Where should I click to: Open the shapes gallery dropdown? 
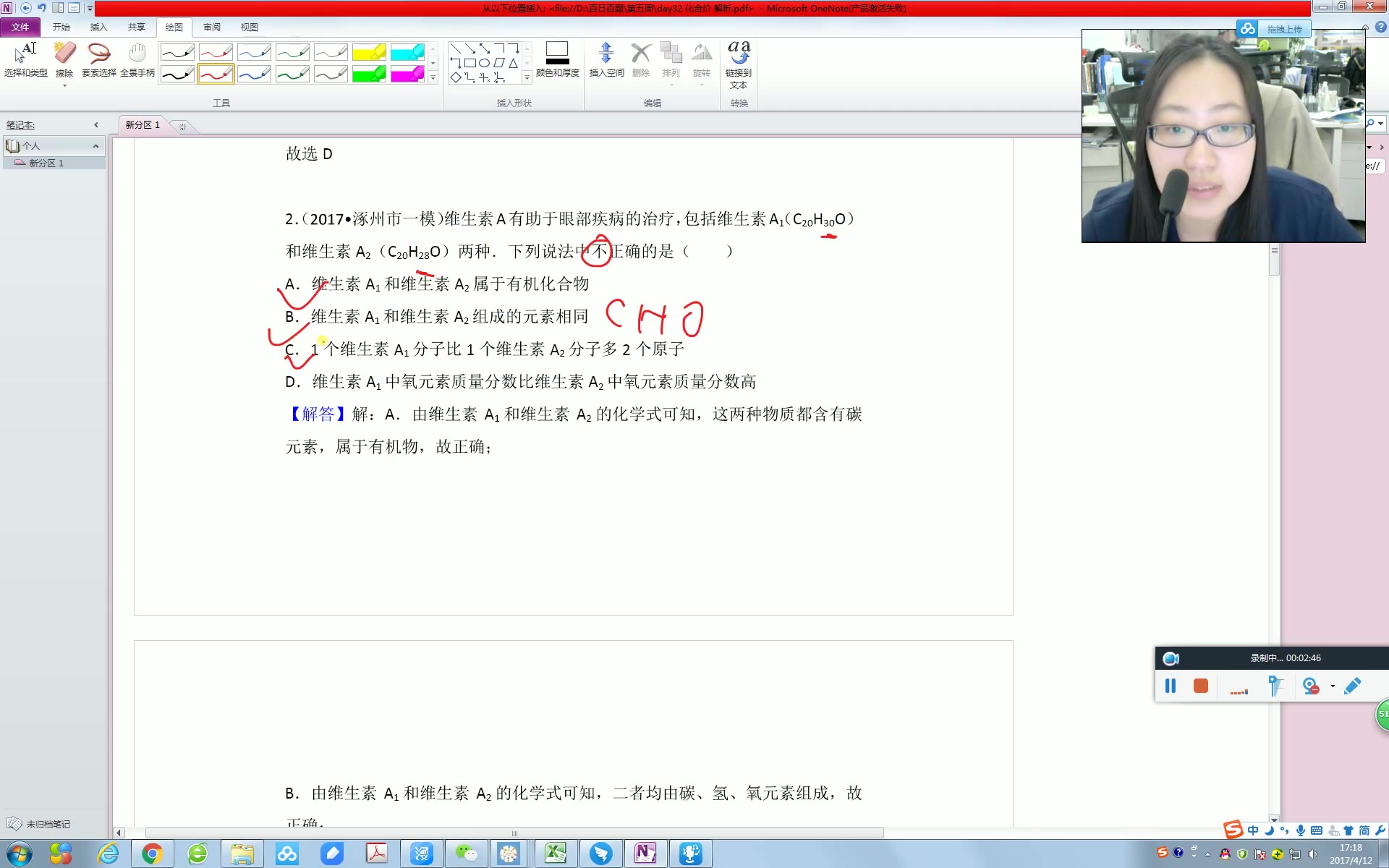point(527,77)
